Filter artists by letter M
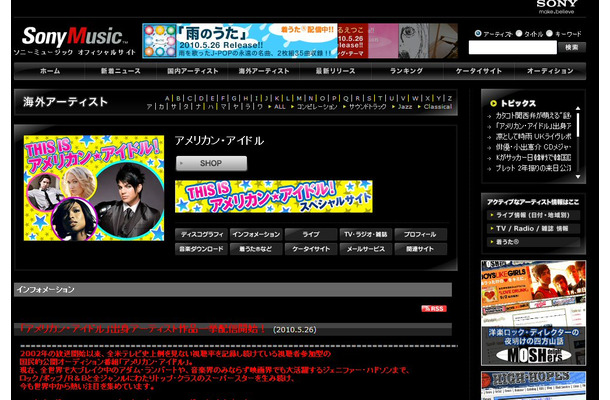Viewport: 610px width, 400px height. coord(299,98)
